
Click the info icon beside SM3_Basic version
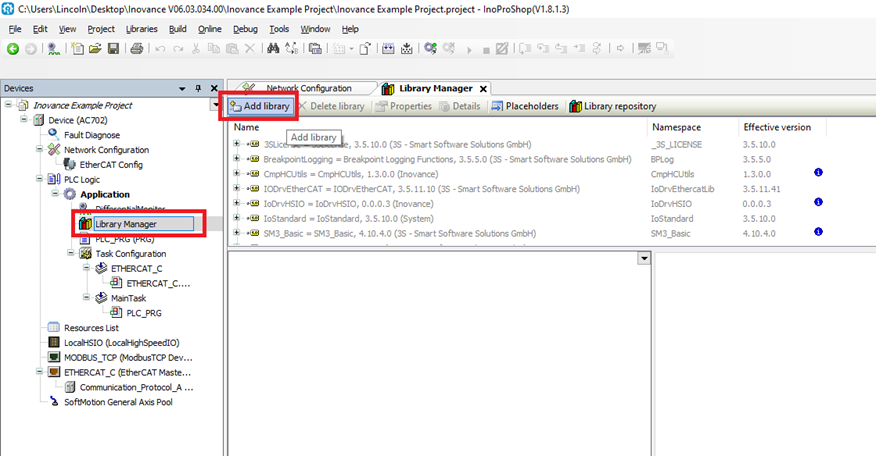(x=818, y=233)
